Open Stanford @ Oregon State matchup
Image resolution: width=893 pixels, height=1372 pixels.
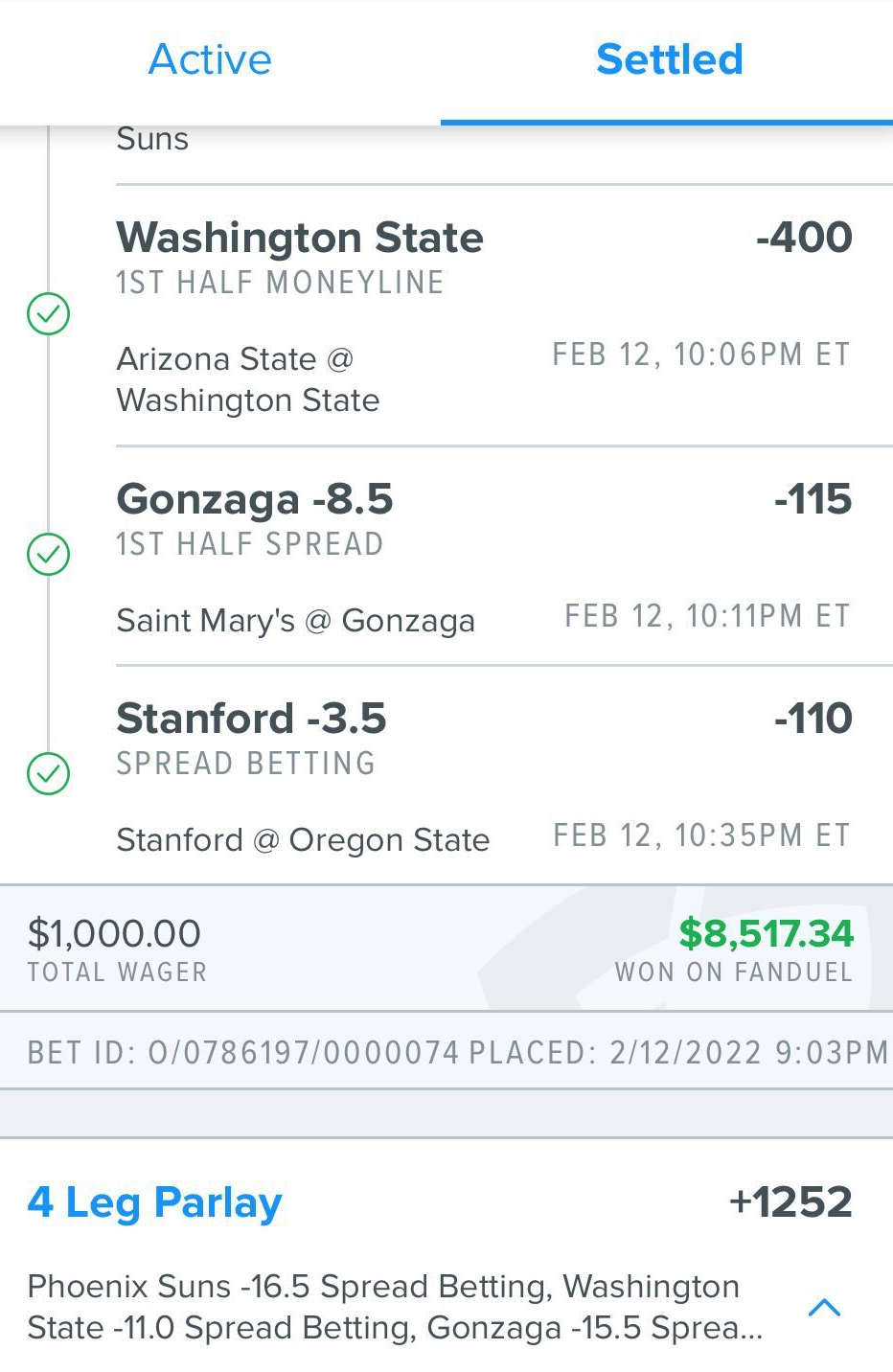tap(303, 840)
